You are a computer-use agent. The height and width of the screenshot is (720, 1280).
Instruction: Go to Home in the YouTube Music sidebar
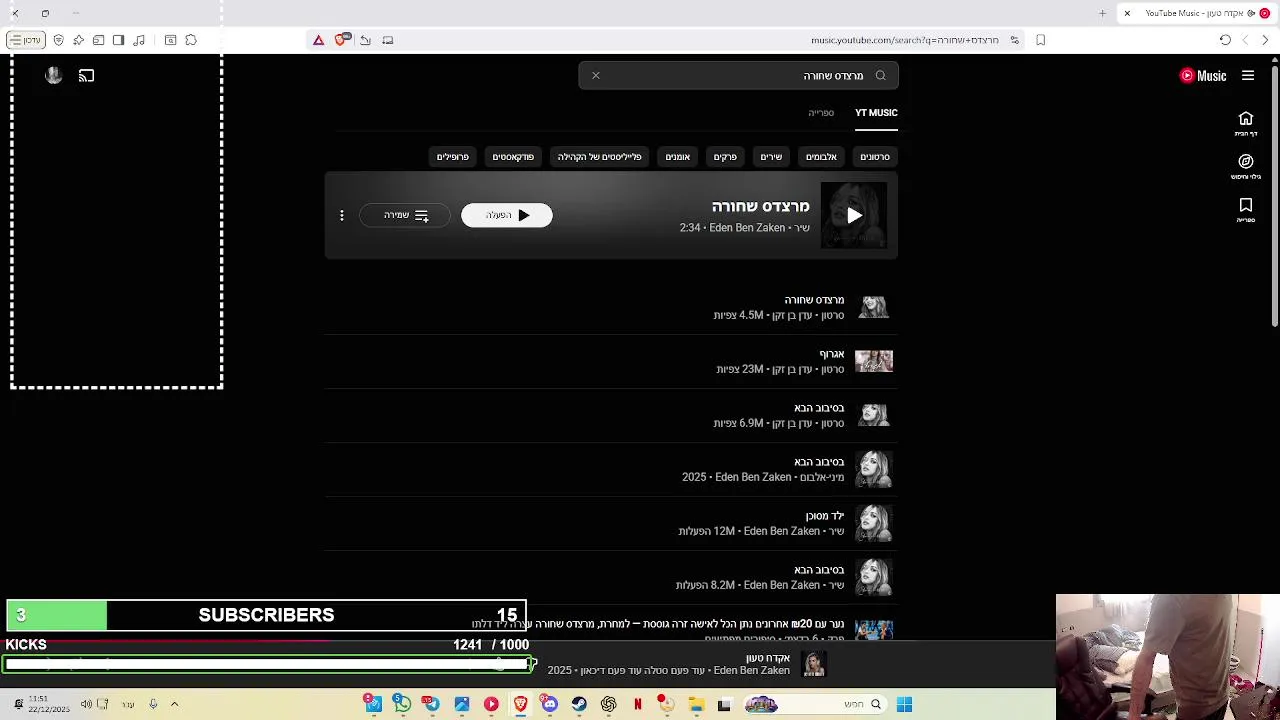(1246, 124)
